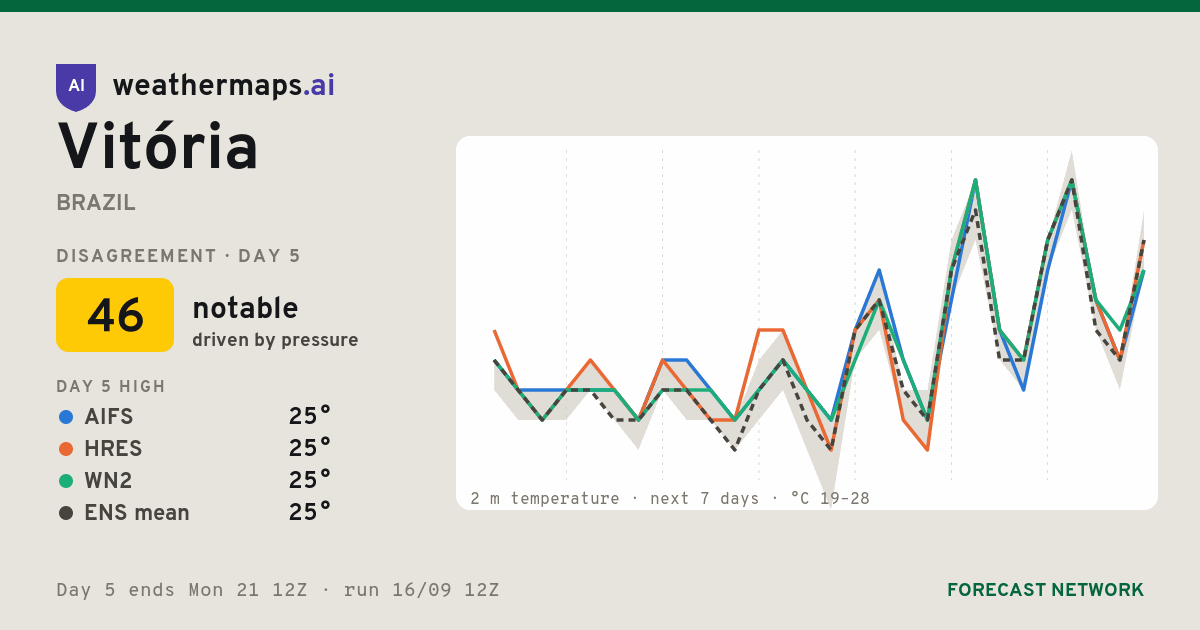The width and height of the screenshot is (1200, 630).
Task: Click the dark ENS mean legend dot
Action: 66,513
